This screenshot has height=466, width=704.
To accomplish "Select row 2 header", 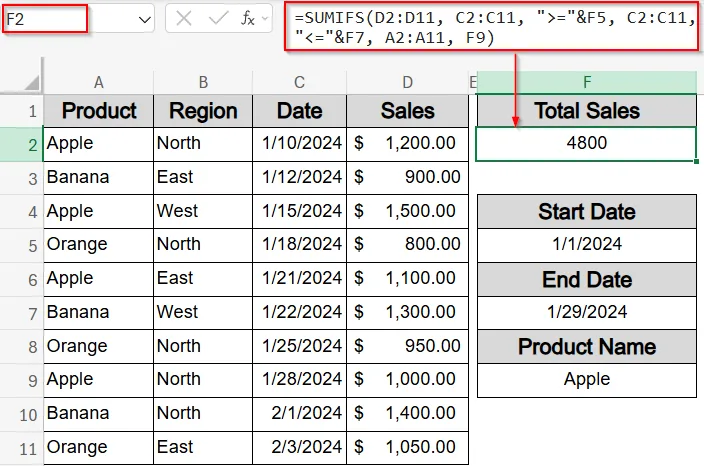I will pyautogui.click(x=21, y=145).
